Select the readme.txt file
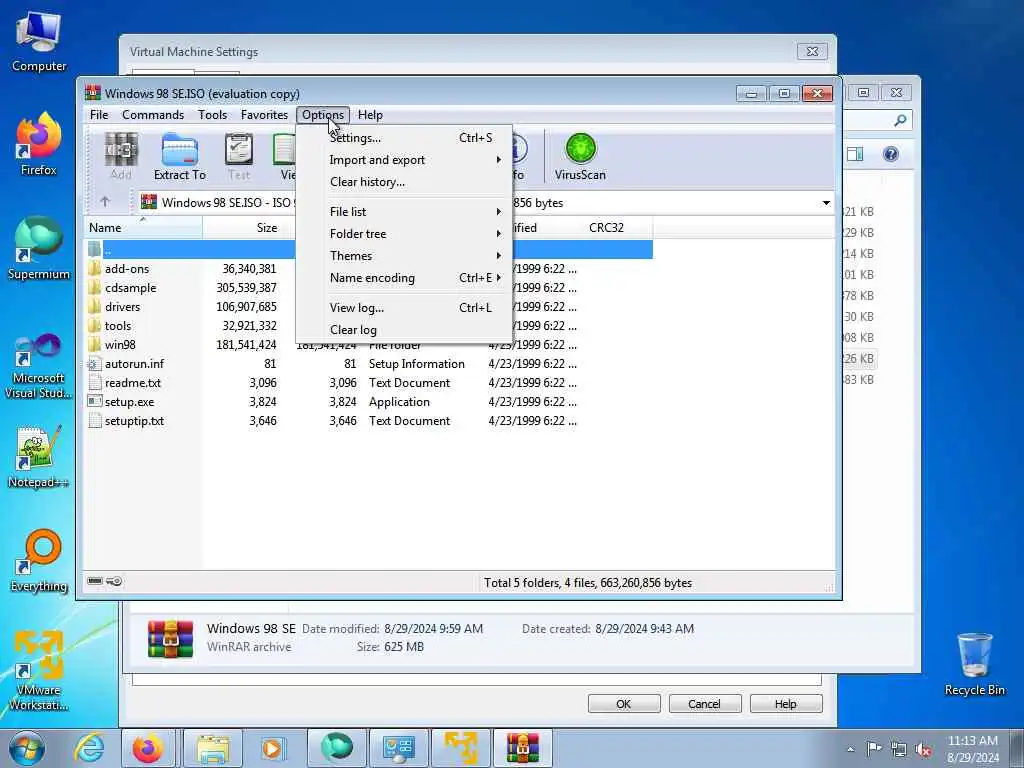 point(133,383)
